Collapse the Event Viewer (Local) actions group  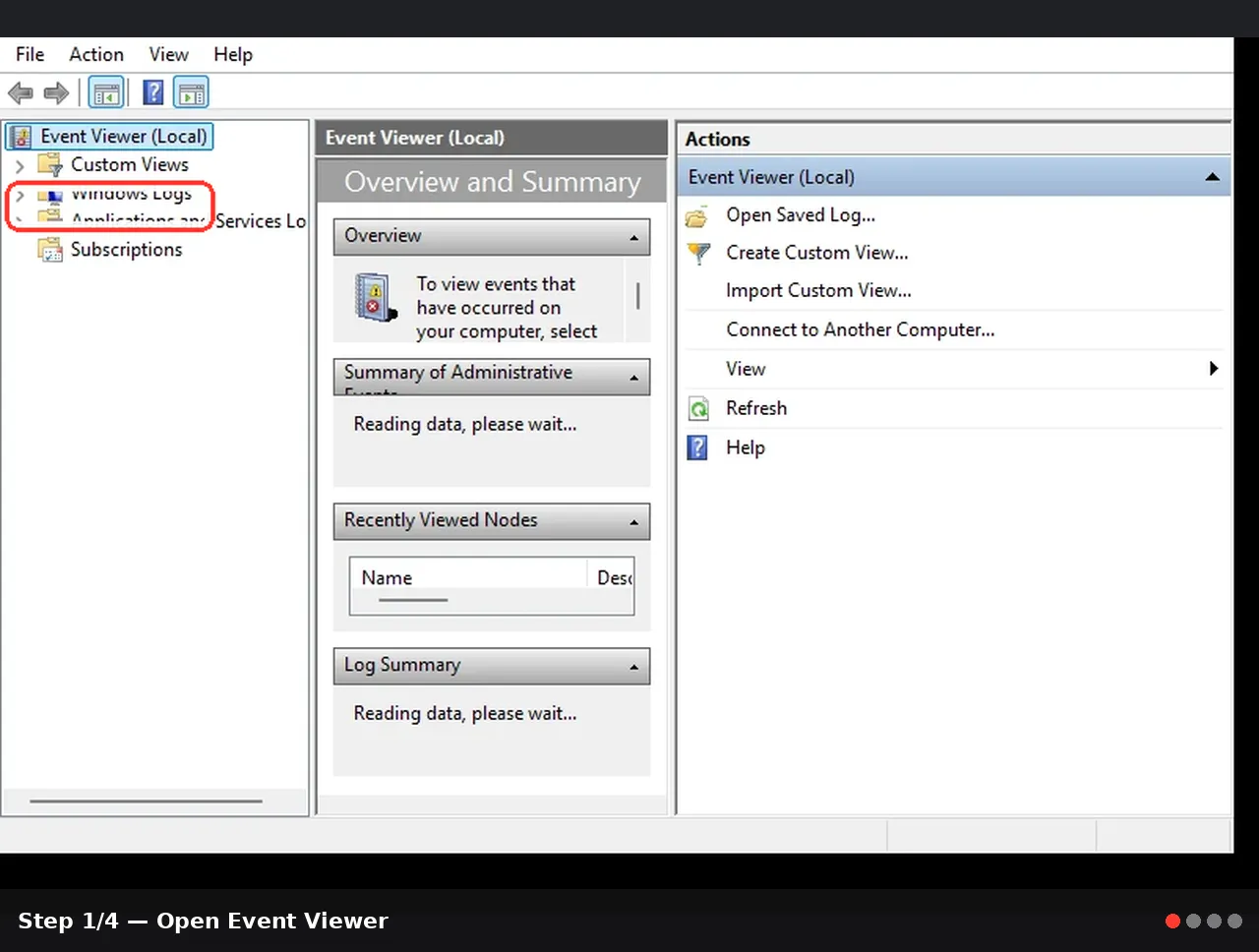coord(1212,177)
